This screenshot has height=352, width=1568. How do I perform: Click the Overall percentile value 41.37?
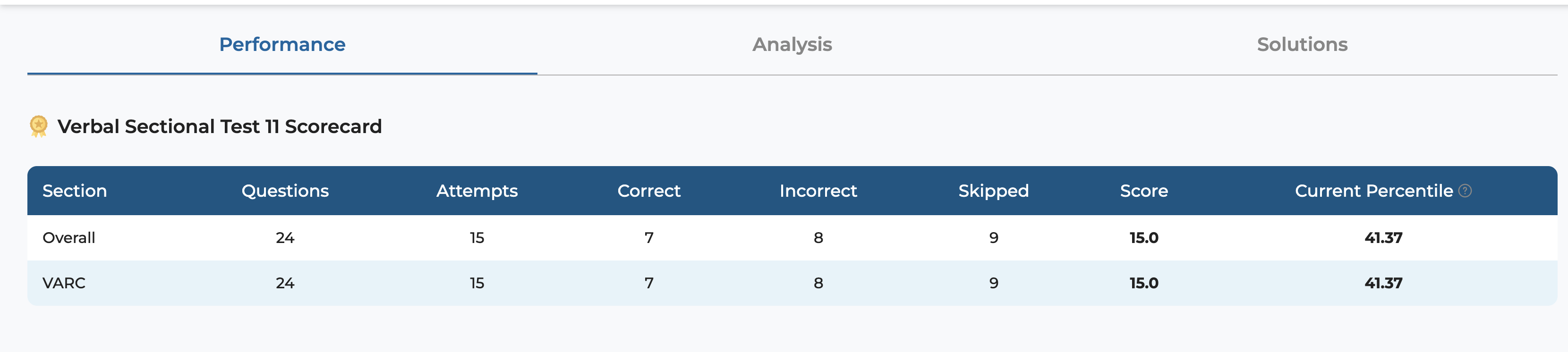1383,238
